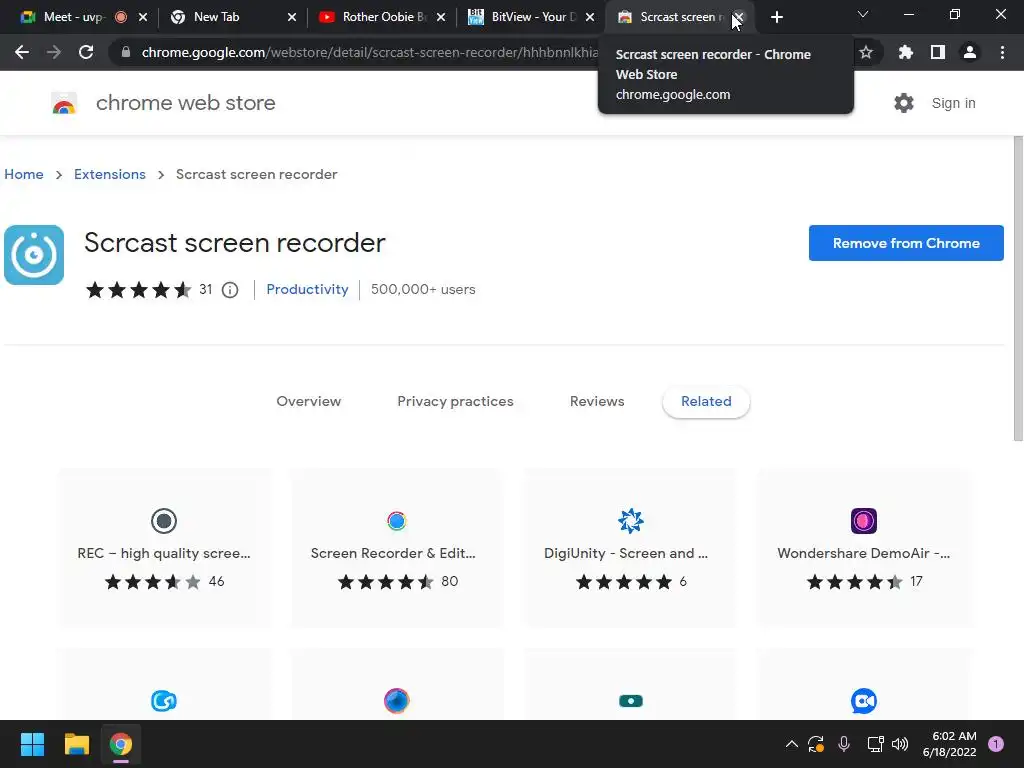The height and width of the screenshot is (768, 1024).
Task: Open Chrome's three-dot menu
Action: (x=1002, y=52)
